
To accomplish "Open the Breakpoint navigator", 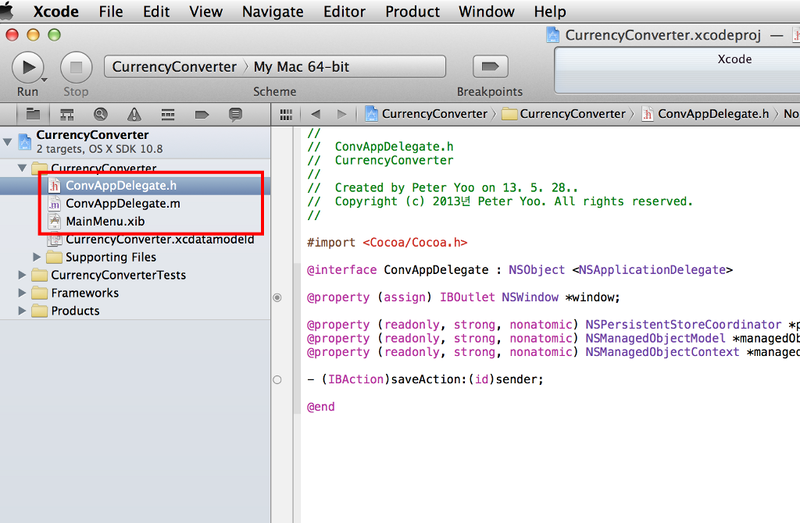I will tap(201, 114).
